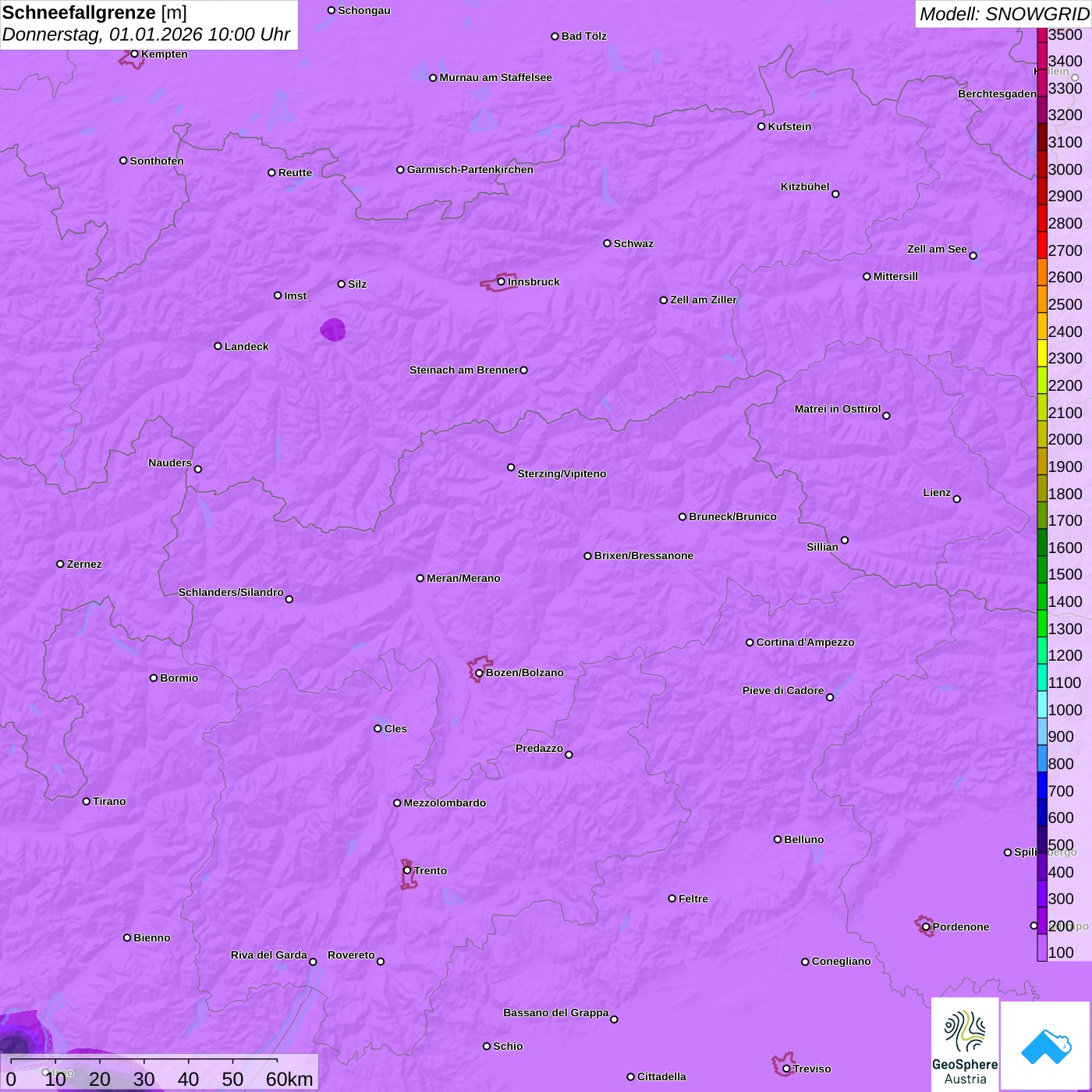Click the Pieve di Cadore label
This screenshot has height=1092, width=1092.
click(x=783, y=690)
